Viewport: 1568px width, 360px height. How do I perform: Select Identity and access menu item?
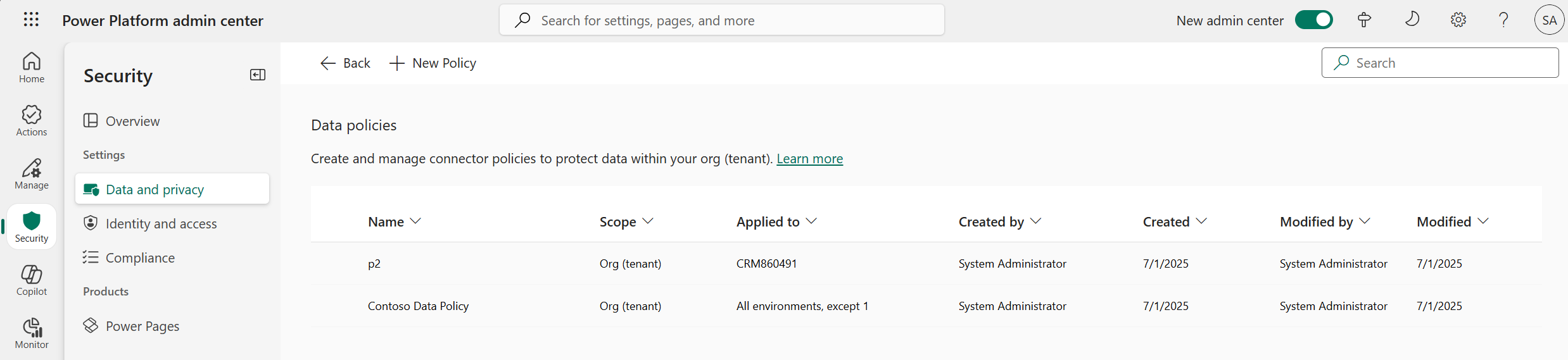tap(161, 224)
